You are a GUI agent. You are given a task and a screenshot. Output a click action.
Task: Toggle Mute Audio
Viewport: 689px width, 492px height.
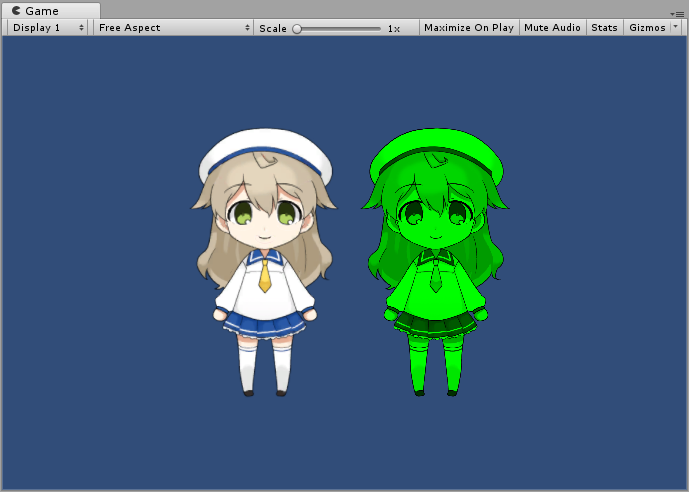pyautogui.click(x=552, y=28)
